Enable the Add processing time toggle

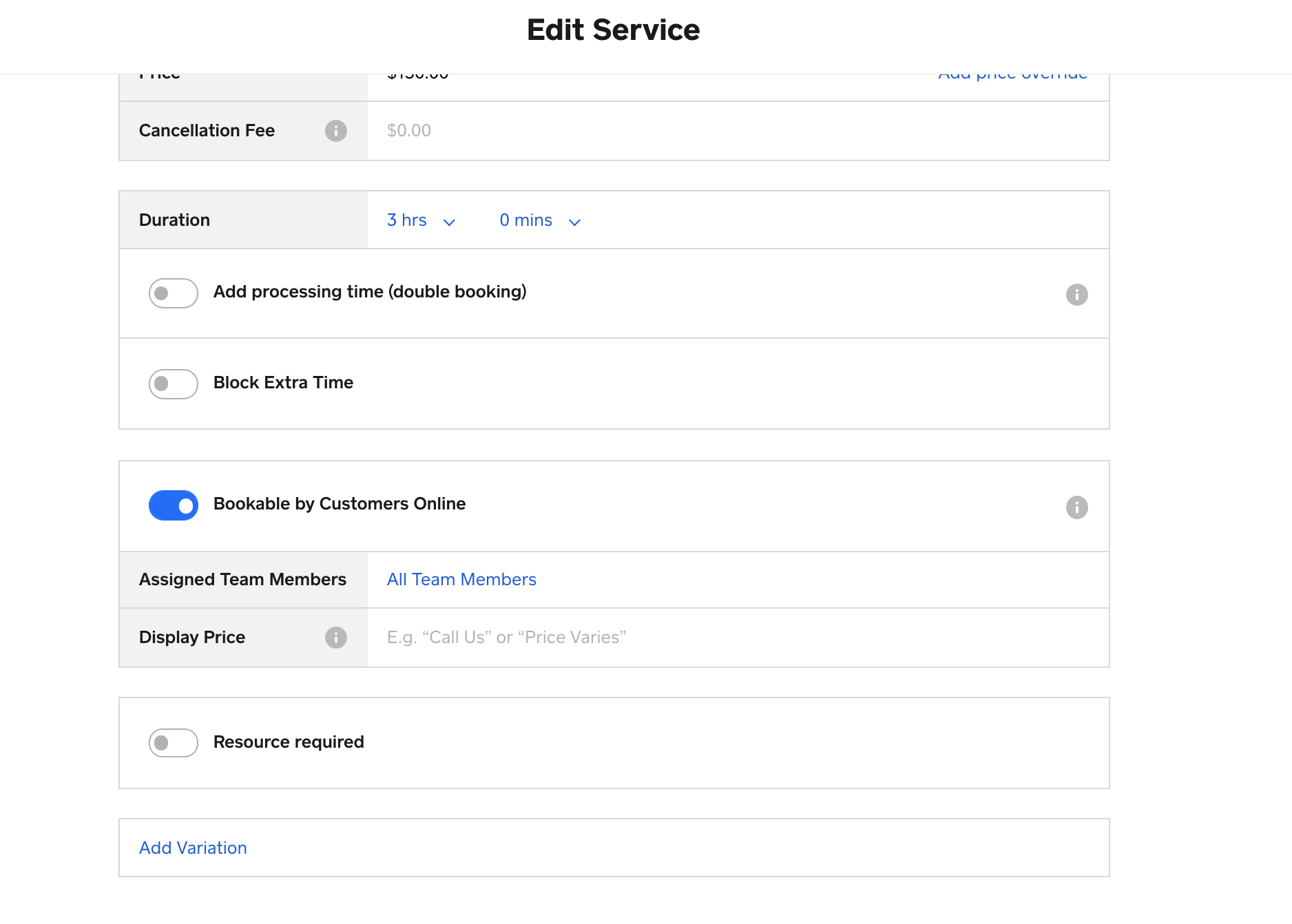point(174,293)
